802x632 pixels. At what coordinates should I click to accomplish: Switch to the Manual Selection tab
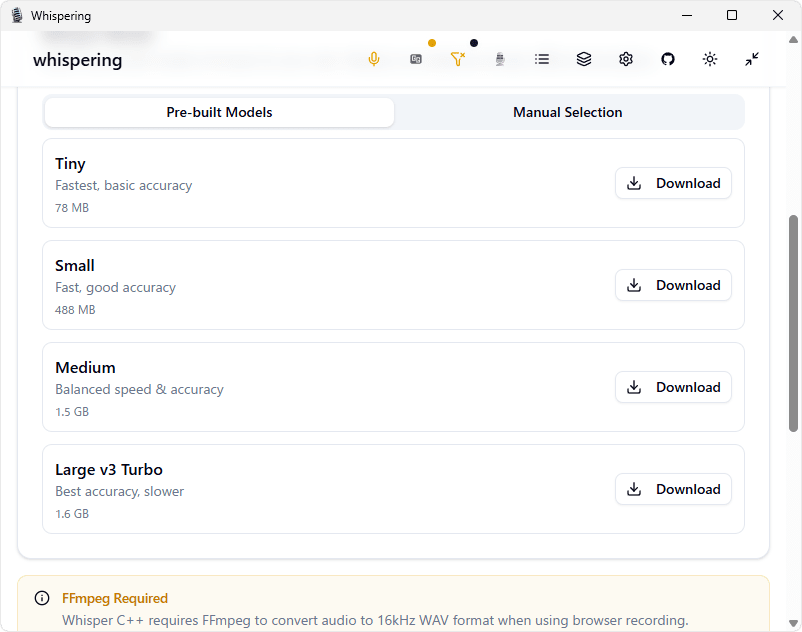pos(568,112)
